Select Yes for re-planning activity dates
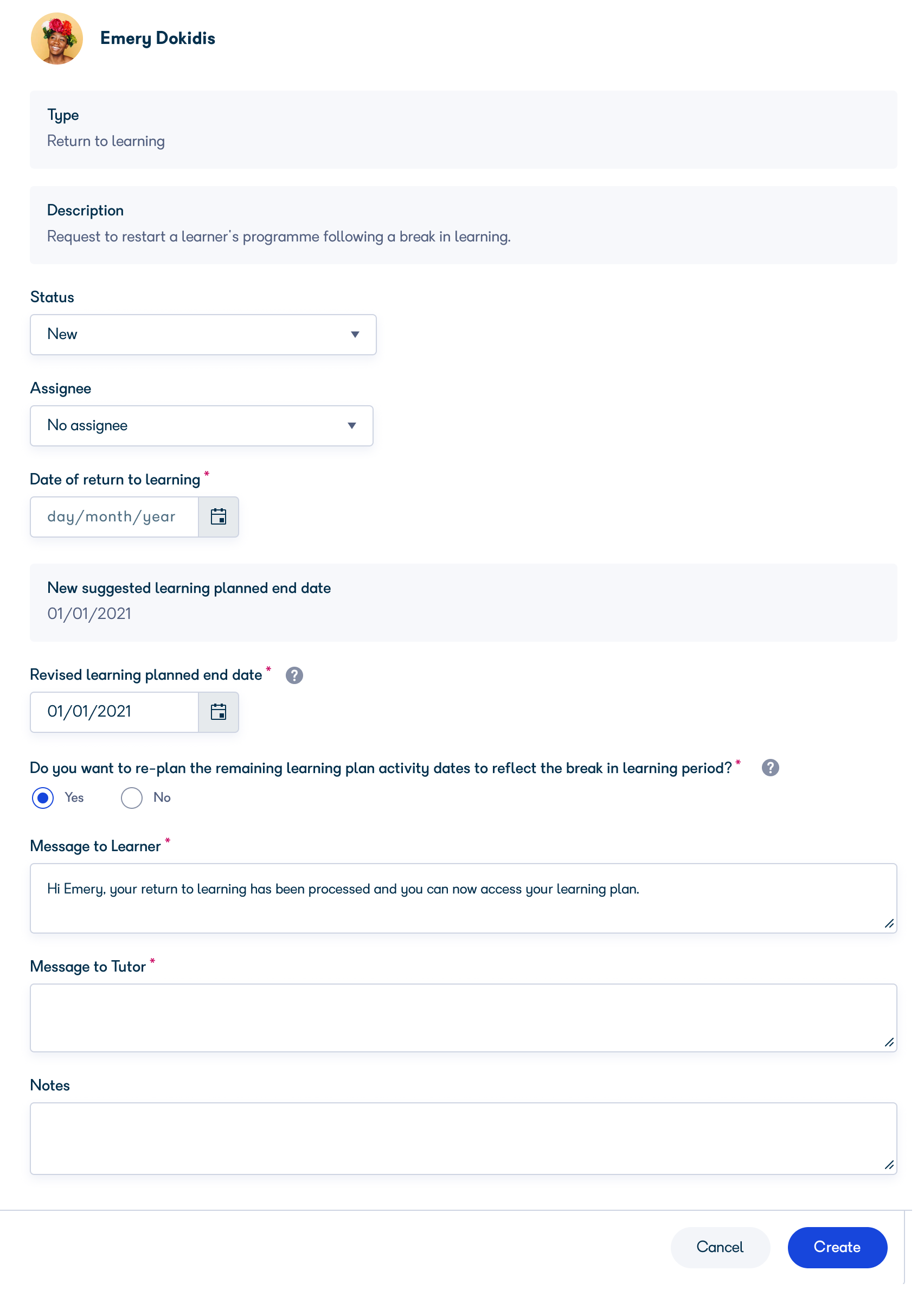 click(42, 797)
